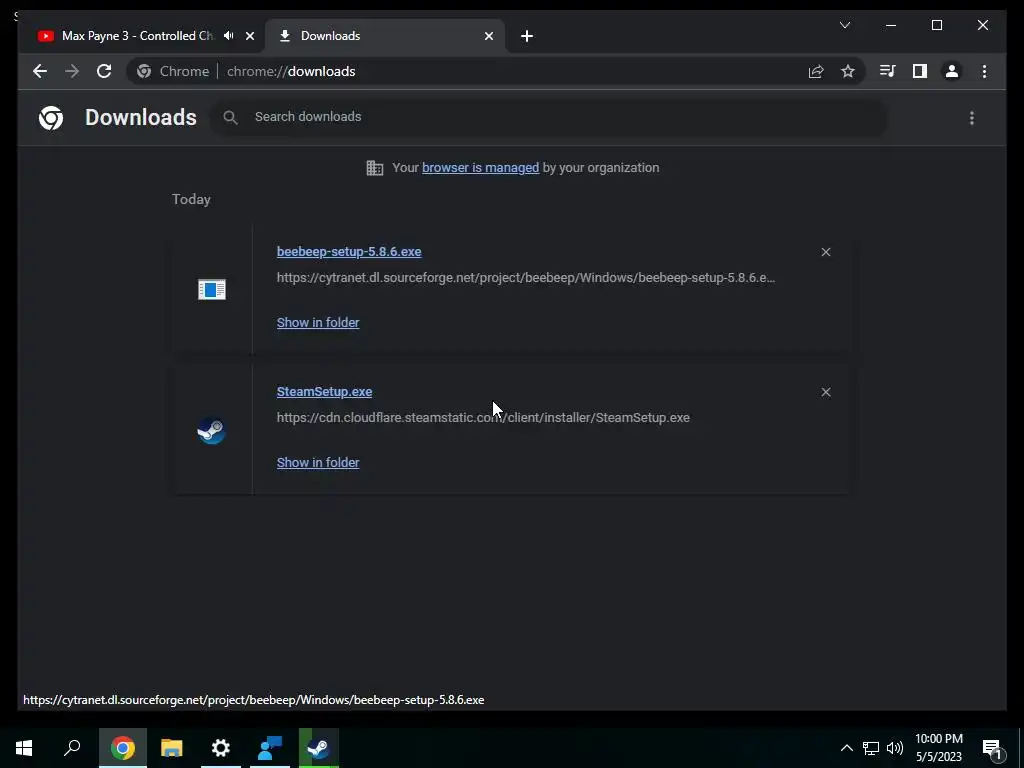
Task: Open the notification center icon
Action: [993, 748]
